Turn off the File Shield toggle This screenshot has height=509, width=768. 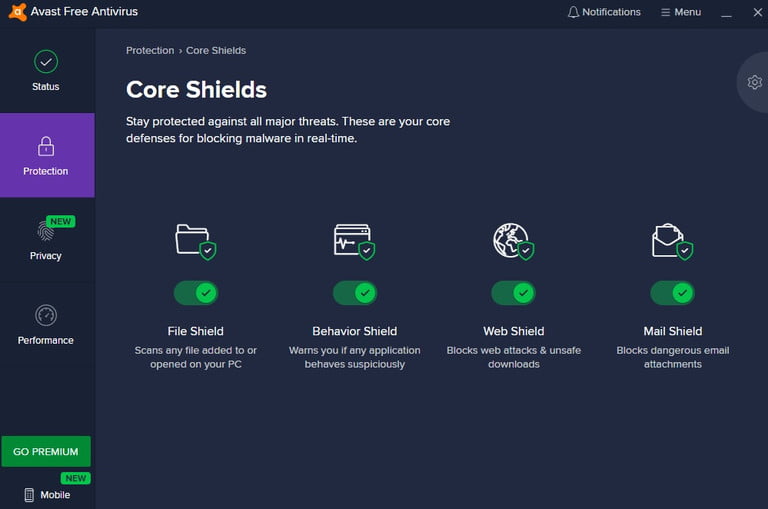point(195,293)
